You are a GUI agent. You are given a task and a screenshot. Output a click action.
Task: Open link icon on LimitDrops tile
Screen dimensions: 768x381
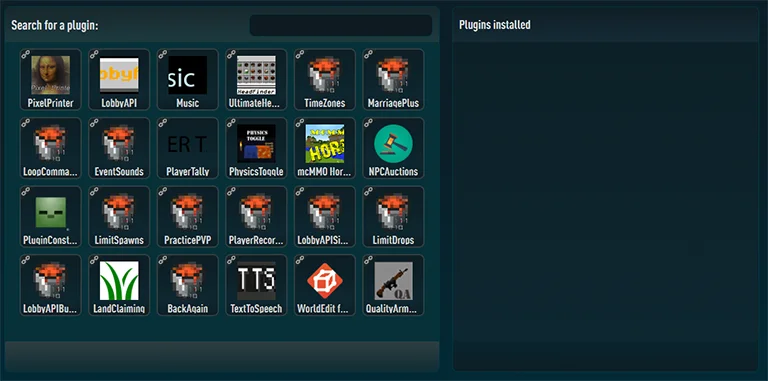pyautogui.click(x=368, y=191)
